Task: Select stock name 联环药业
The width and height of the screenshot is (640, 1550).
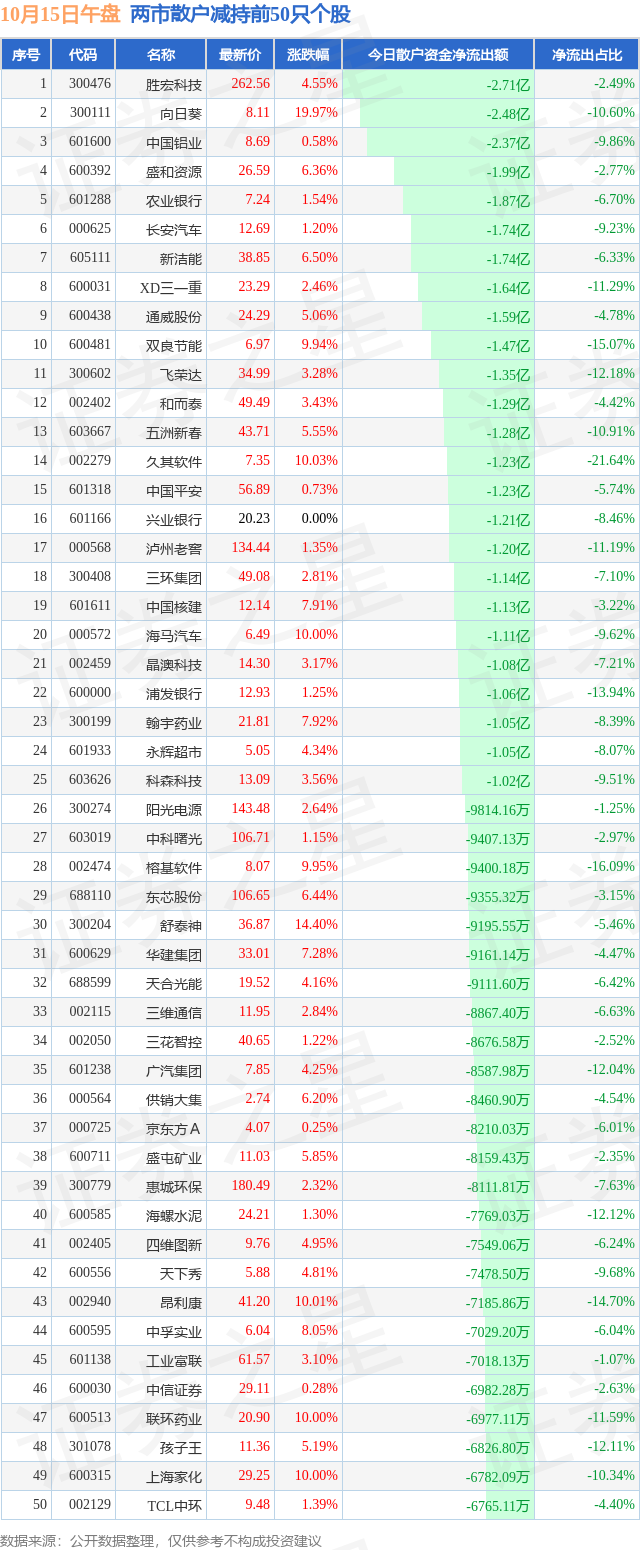Action: [174, 1418]
